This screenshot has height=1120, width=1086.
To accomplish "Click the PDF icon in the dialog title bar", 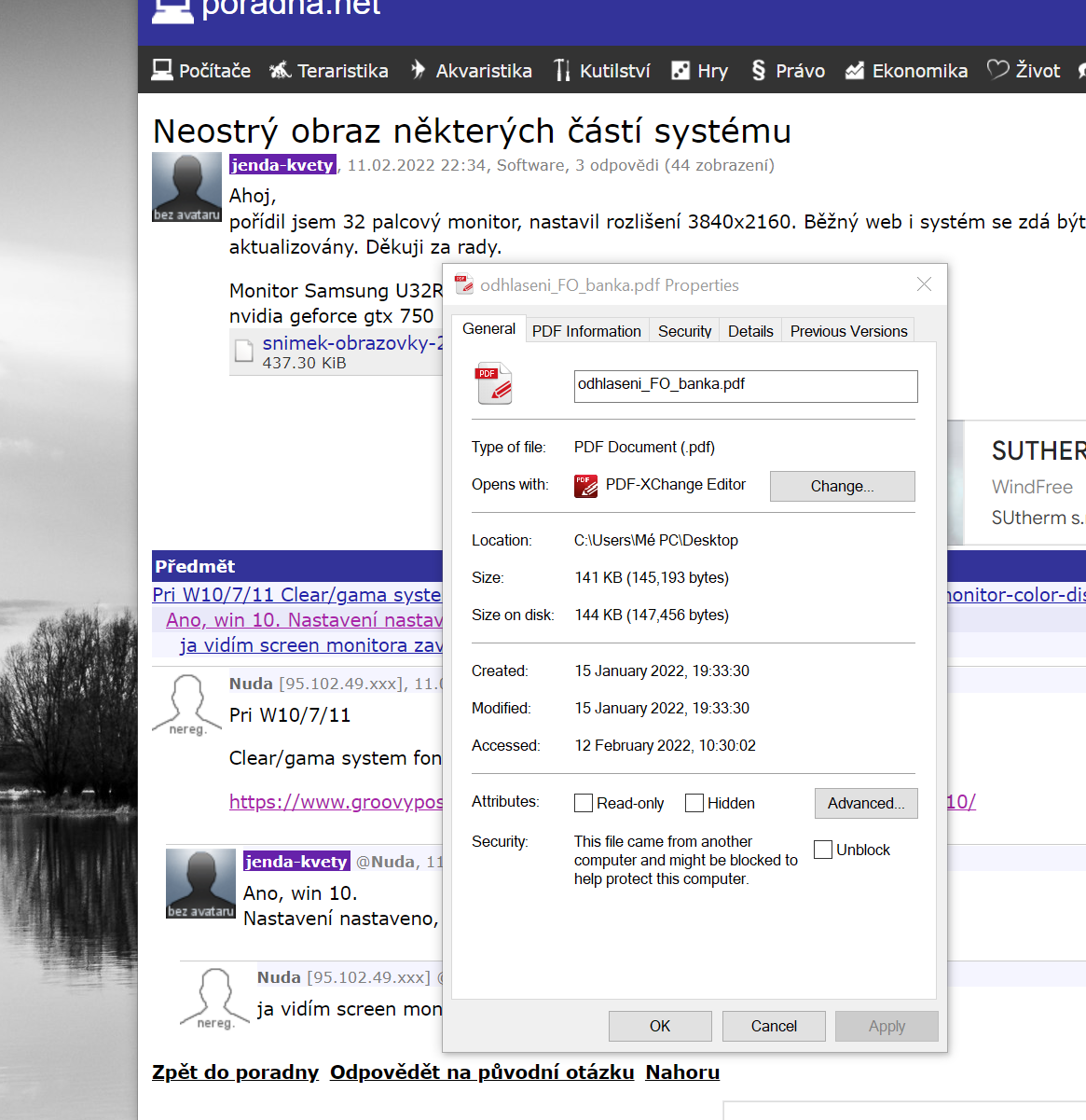I will [463, 284].
